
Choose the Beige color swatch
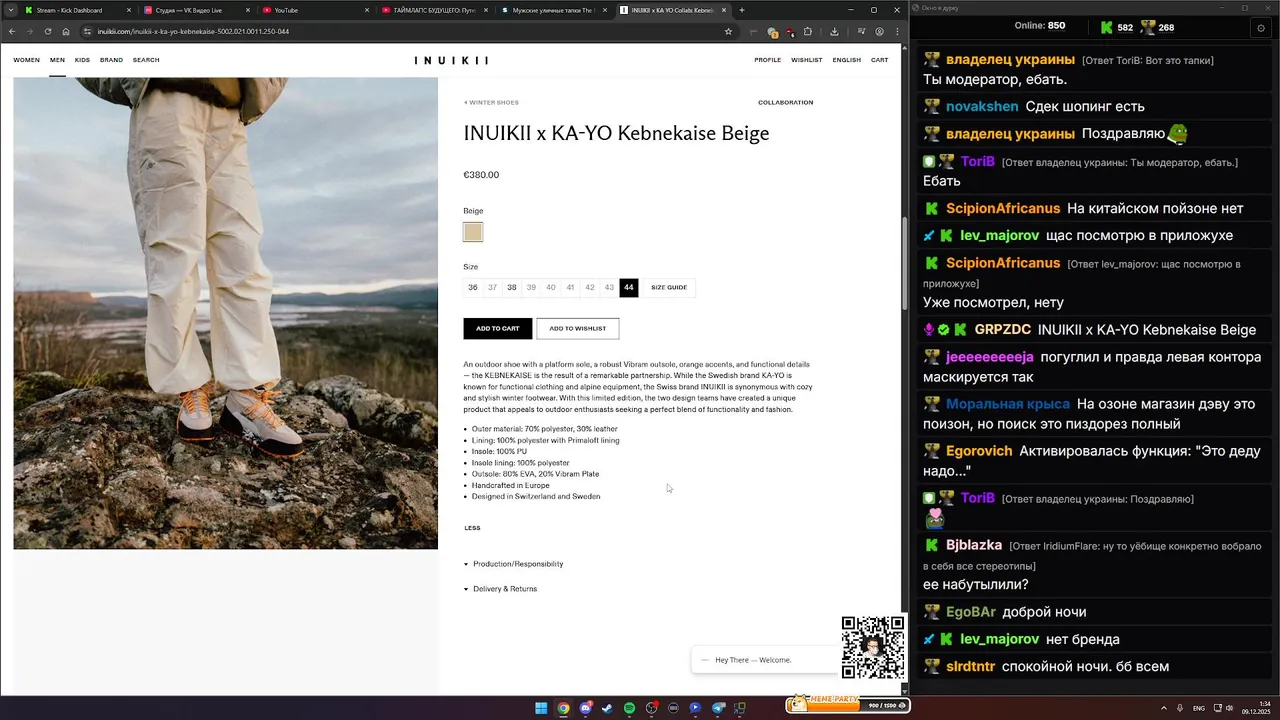click(x=473, y=232)
